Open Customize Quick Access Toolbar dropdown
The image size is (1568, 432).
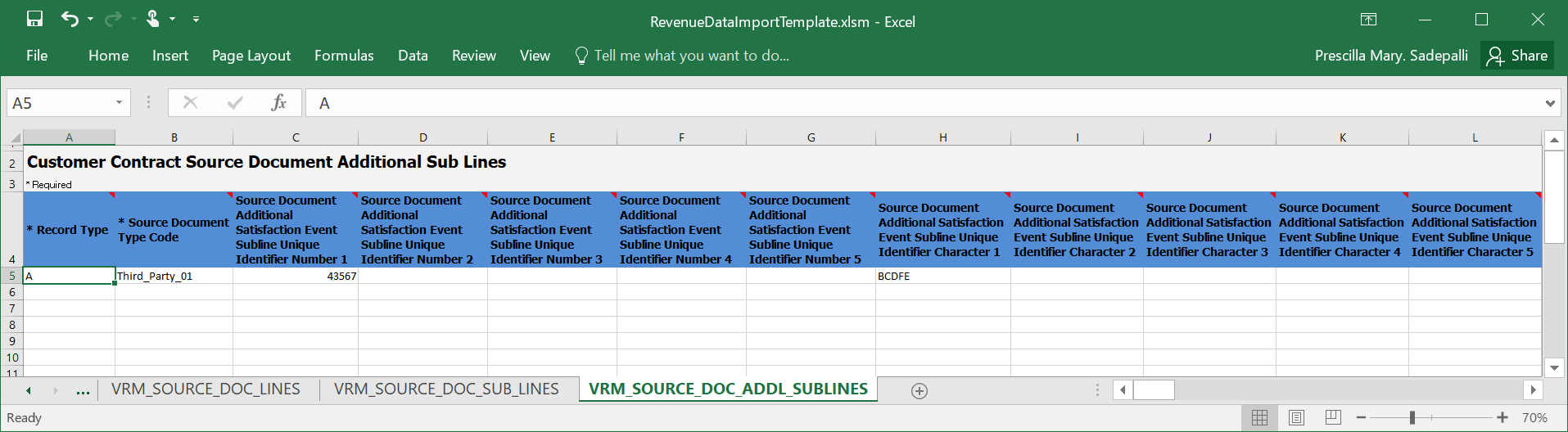pos(196,19)
